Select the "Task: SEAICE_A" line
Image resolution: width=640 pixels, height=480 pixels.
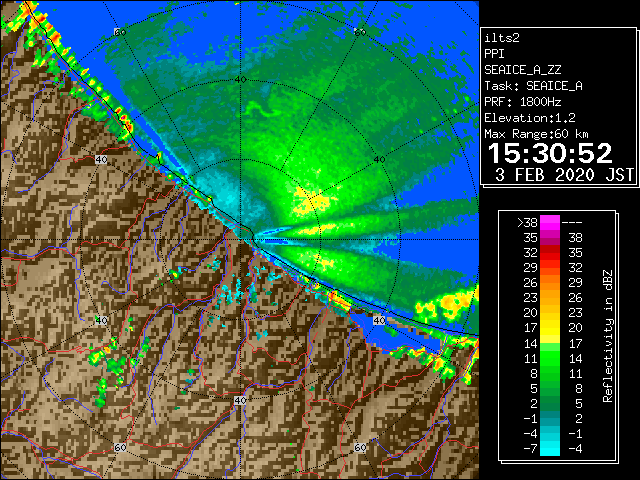[533, 86]
